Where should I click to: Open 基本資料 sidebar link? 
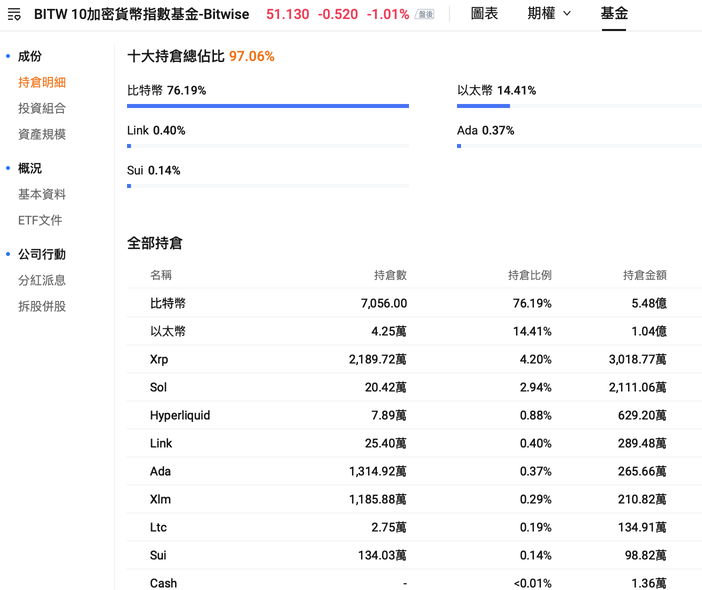[42, 194]
